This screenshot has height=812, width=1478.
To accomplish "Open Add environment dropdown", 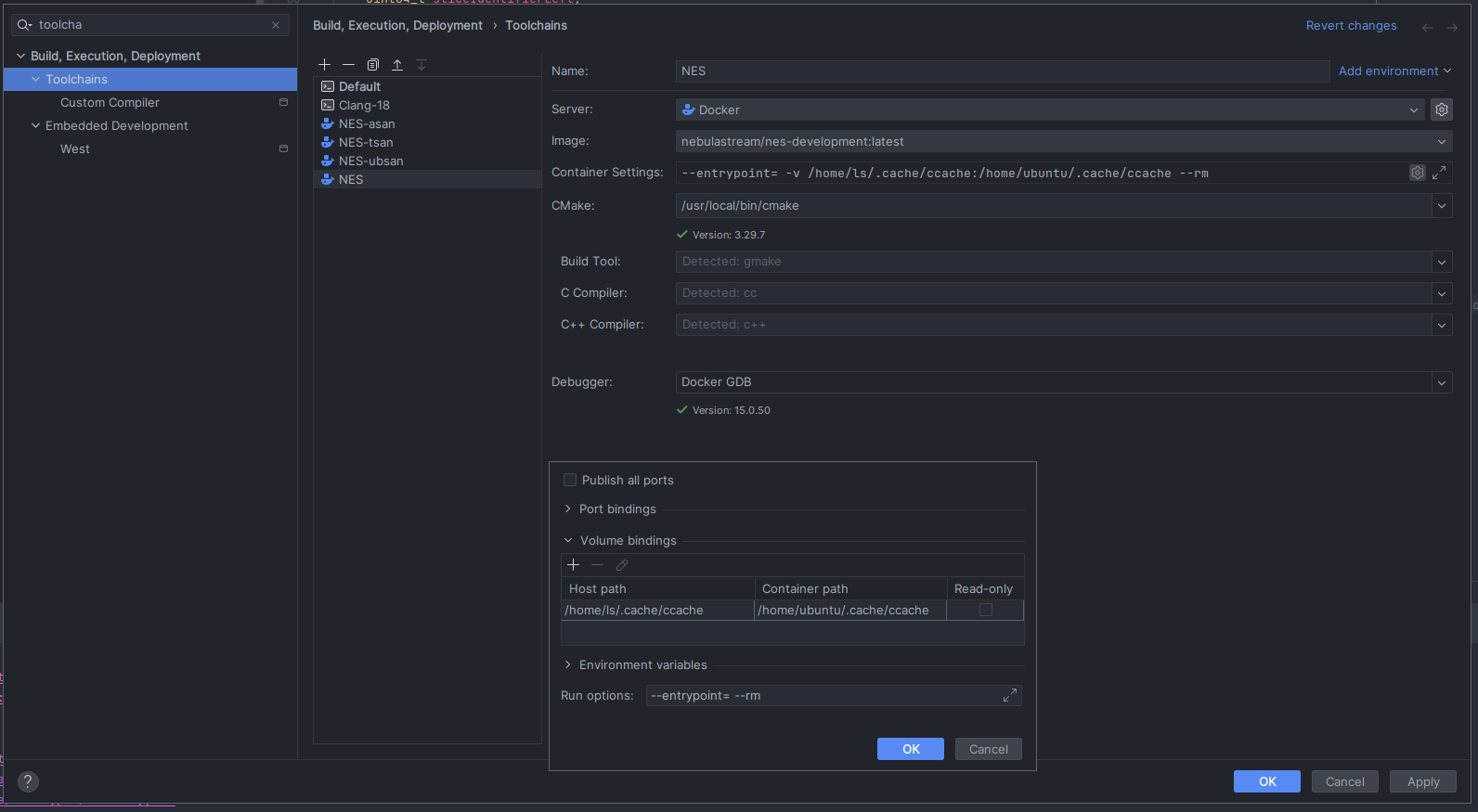I will coord(1394,71).
